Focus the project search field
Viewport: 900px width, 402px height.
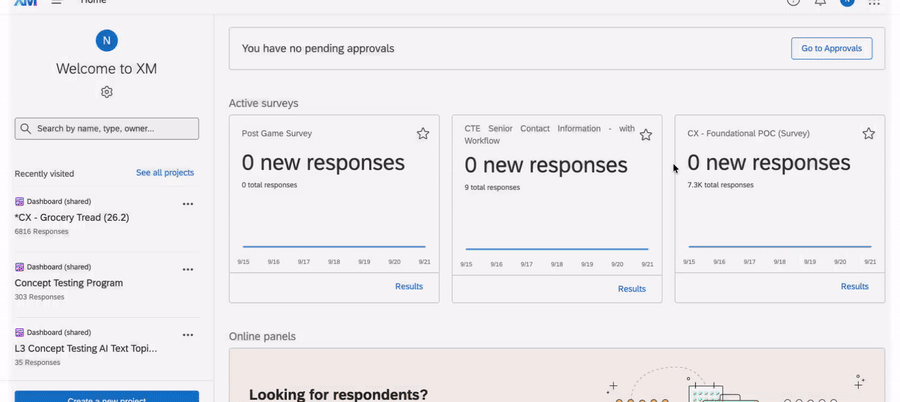click(107, 129)
